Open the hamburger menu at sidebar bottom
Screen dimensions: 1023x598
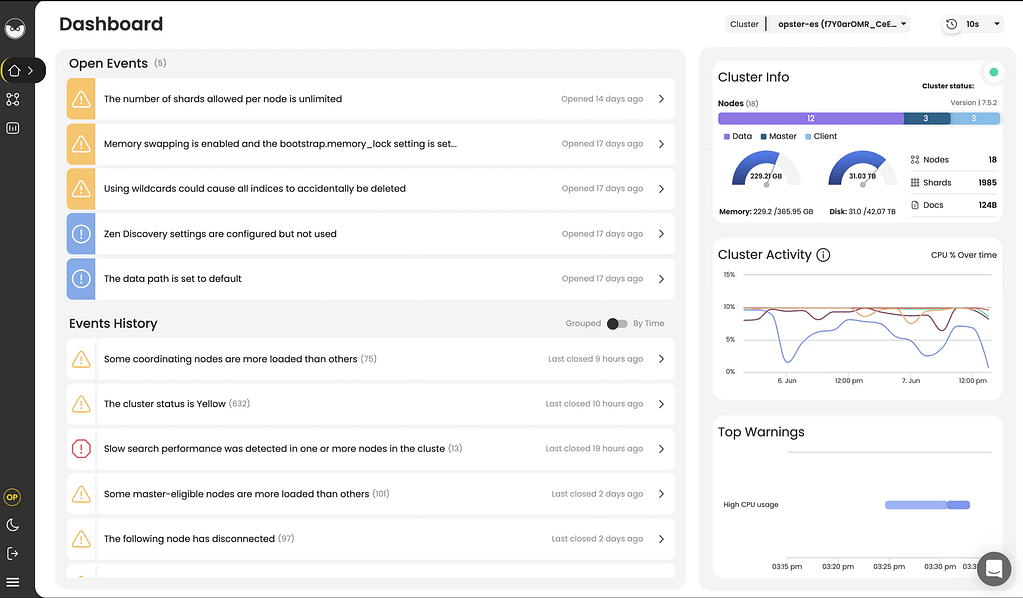pos(12,581)
